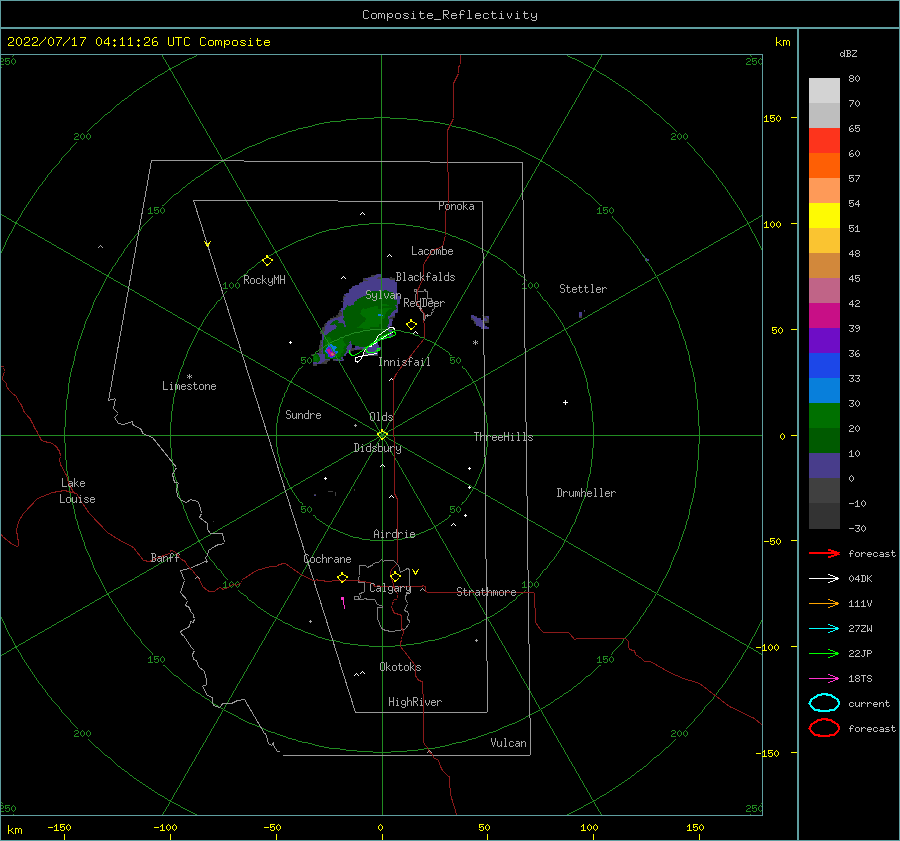The width and height of the screenshot is (900, 841).
Task: Click the Composite_Reflectivity title
Action: click(450, 15)
